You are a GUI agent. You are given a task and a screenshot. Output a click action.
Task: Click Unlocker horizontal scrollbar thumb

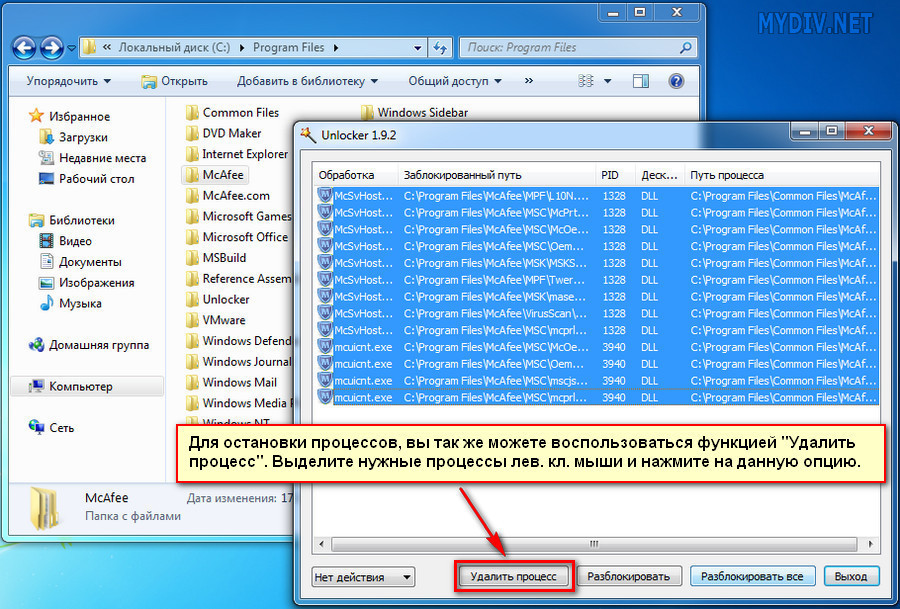594,544
